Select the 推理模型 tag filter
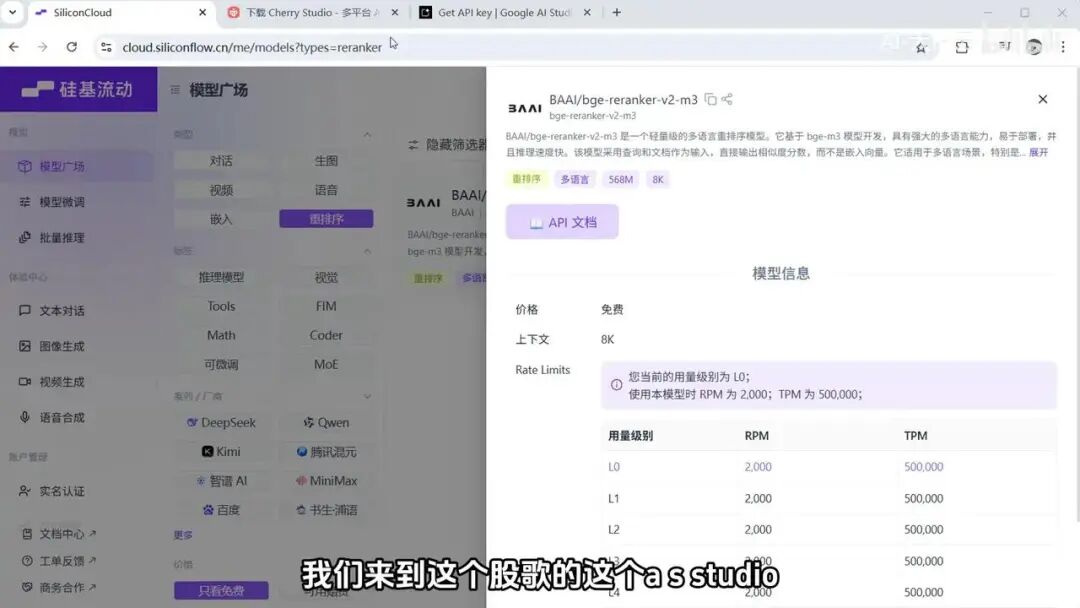Viewport: 1080px width, 608px height. pyautogui.click(x=221, y=277)
